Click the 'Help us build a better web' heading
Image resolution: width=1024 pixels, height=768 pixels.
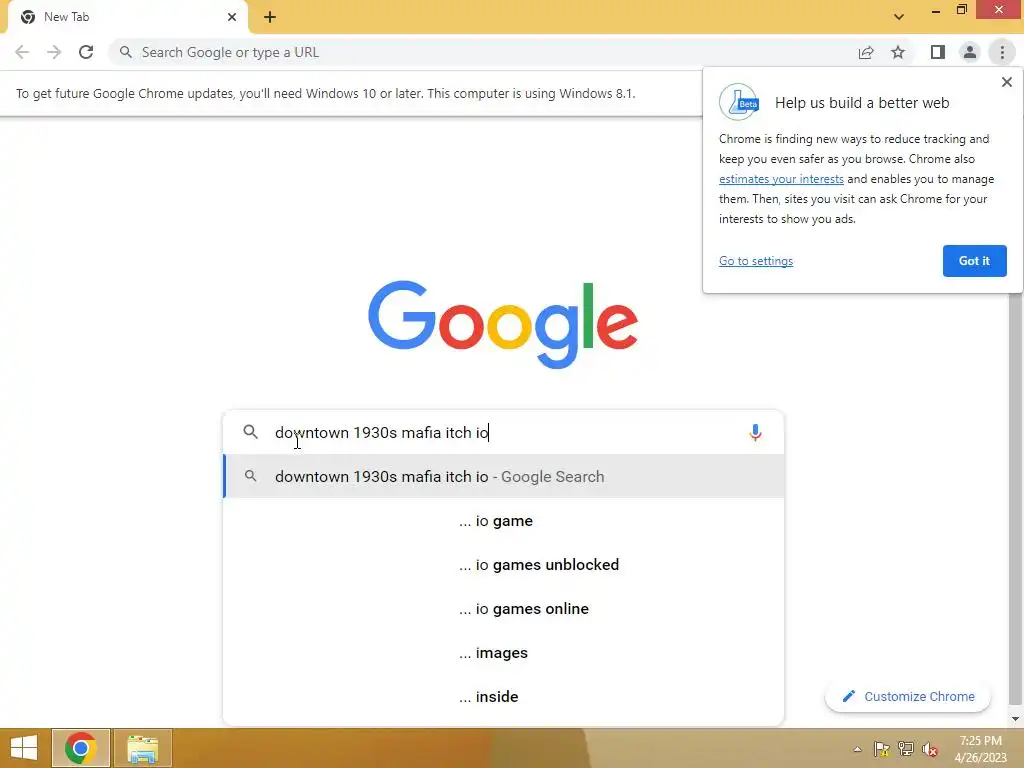[x=862, y=103]
